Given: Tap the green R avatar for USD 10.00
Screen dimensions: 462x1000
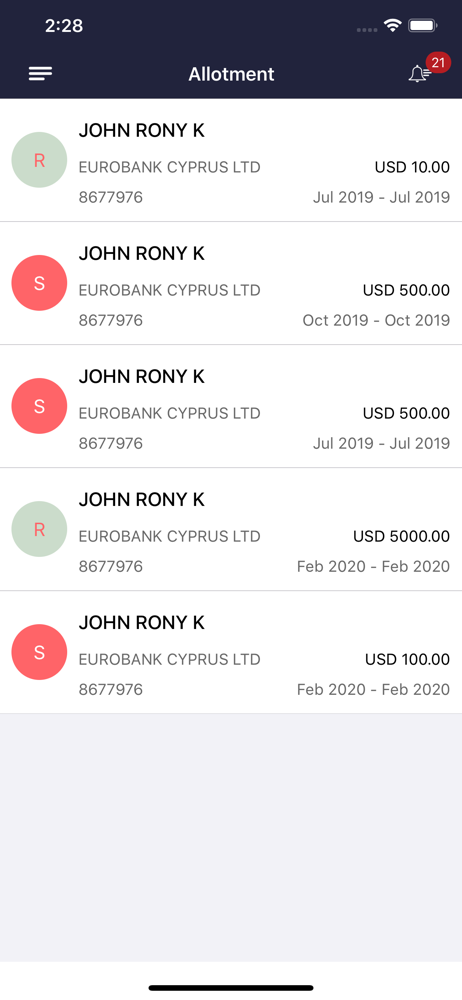Looking at the screenshot, I should coord(40,160).
